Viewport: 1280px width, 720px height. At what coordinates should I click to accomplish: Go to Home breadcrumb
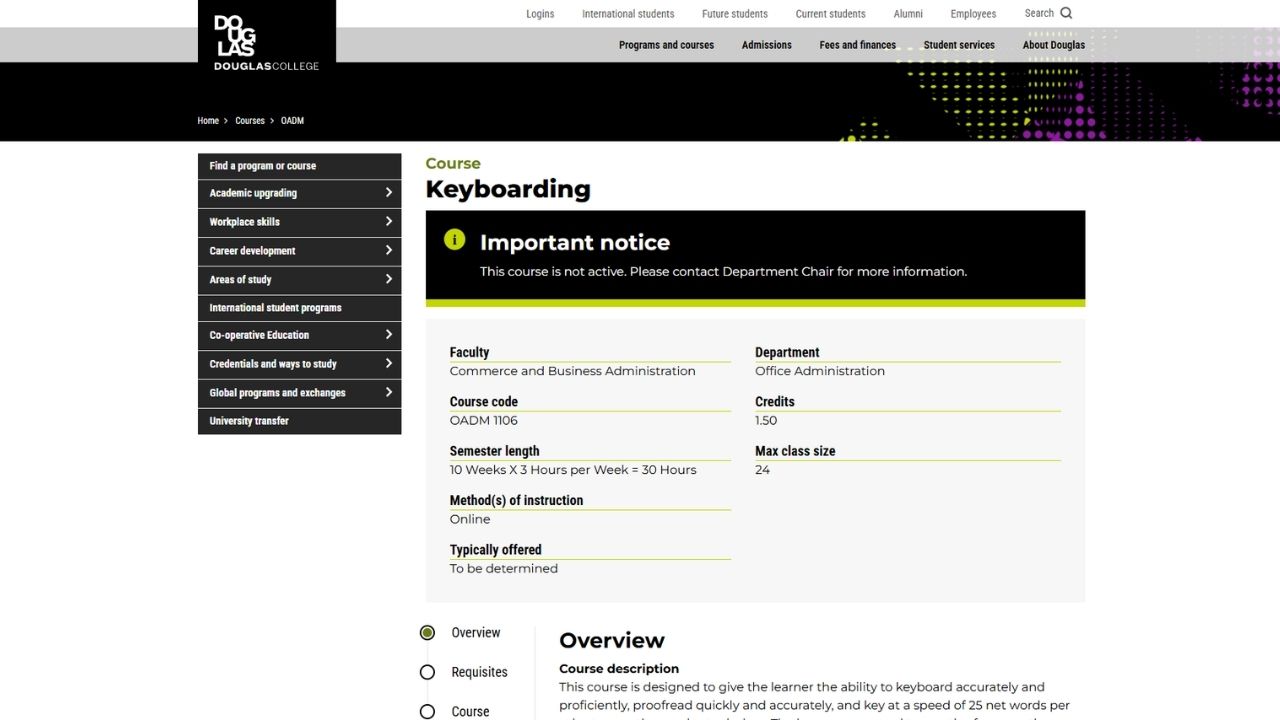[208, 121]
